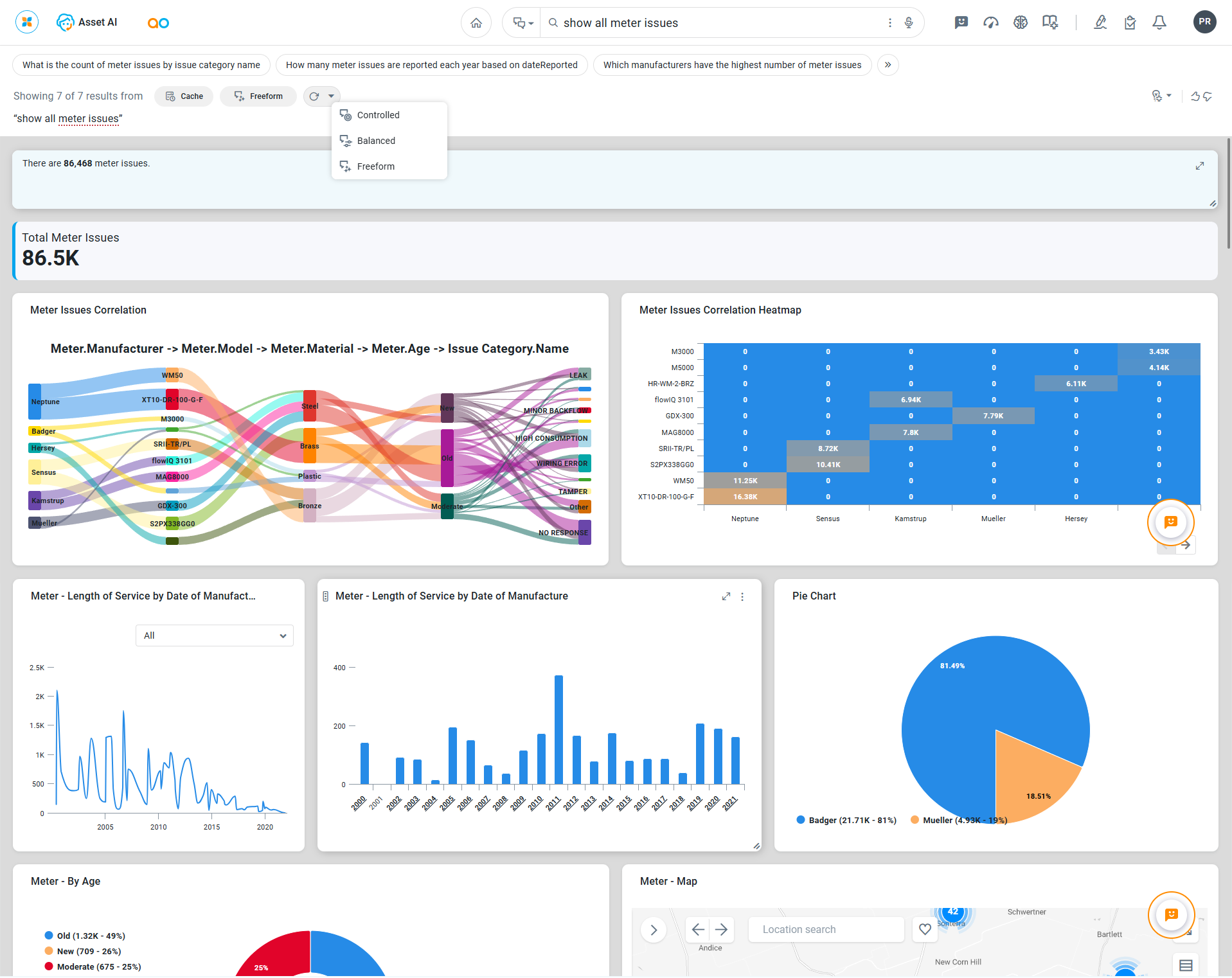The height and width of the screenshot is (978, 1232).
Task: Go to home page icon
Action: pos(476,23)
